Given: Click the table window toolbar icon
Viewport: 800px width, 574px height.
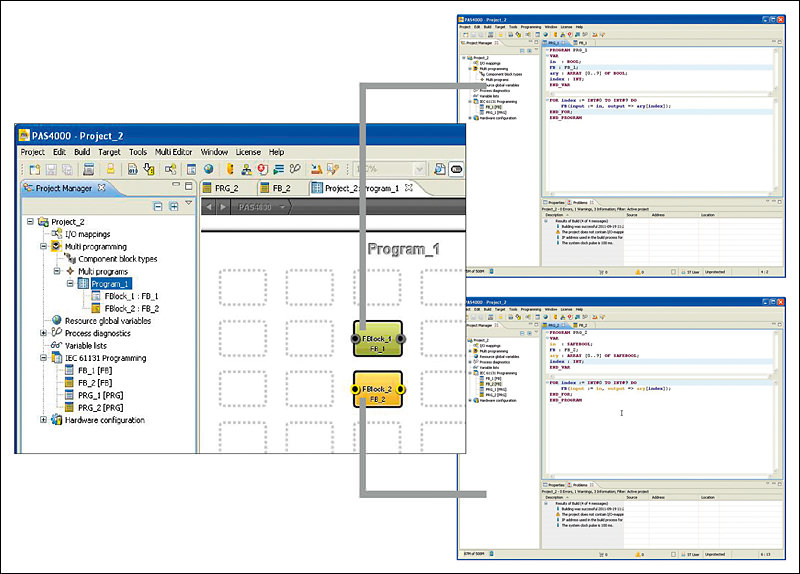Looking at the screenshot, I should [191, 169].
